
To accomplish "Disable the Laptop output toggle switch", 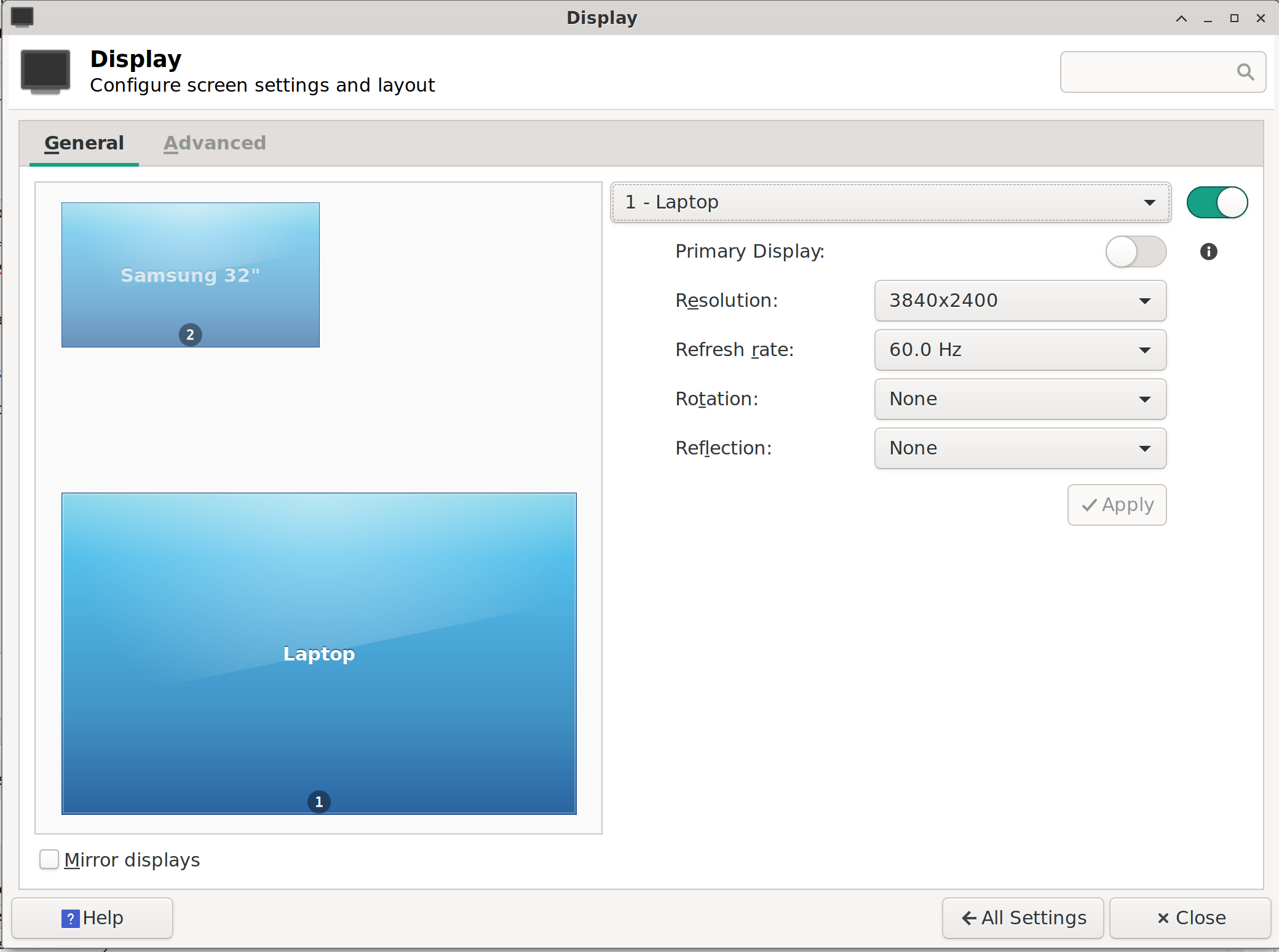I will tap(1216, 202).
